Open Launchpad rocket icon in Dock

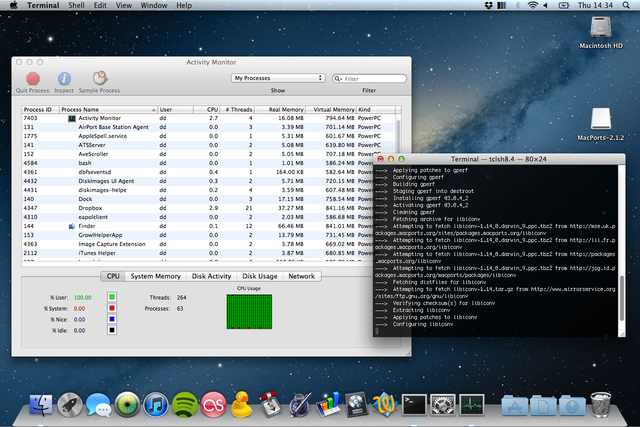tap(69, 405)
